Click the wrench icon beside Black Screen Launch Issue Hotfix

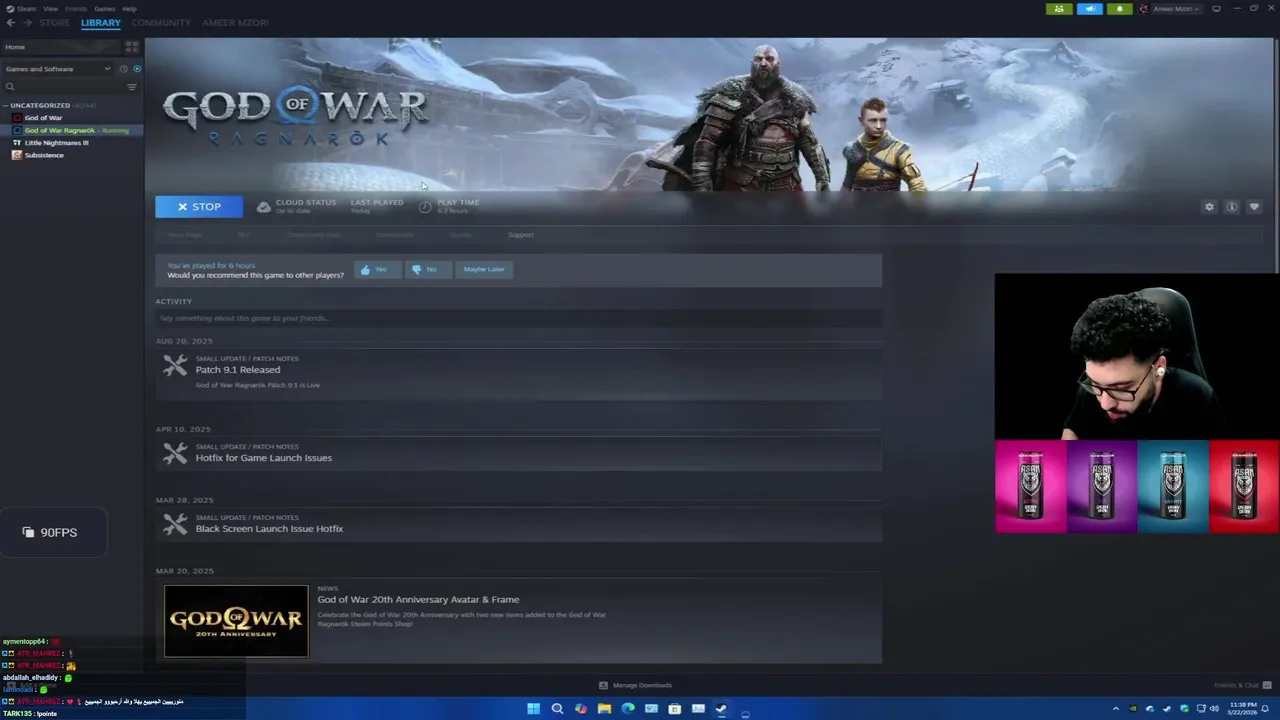[x=175, y=524]
